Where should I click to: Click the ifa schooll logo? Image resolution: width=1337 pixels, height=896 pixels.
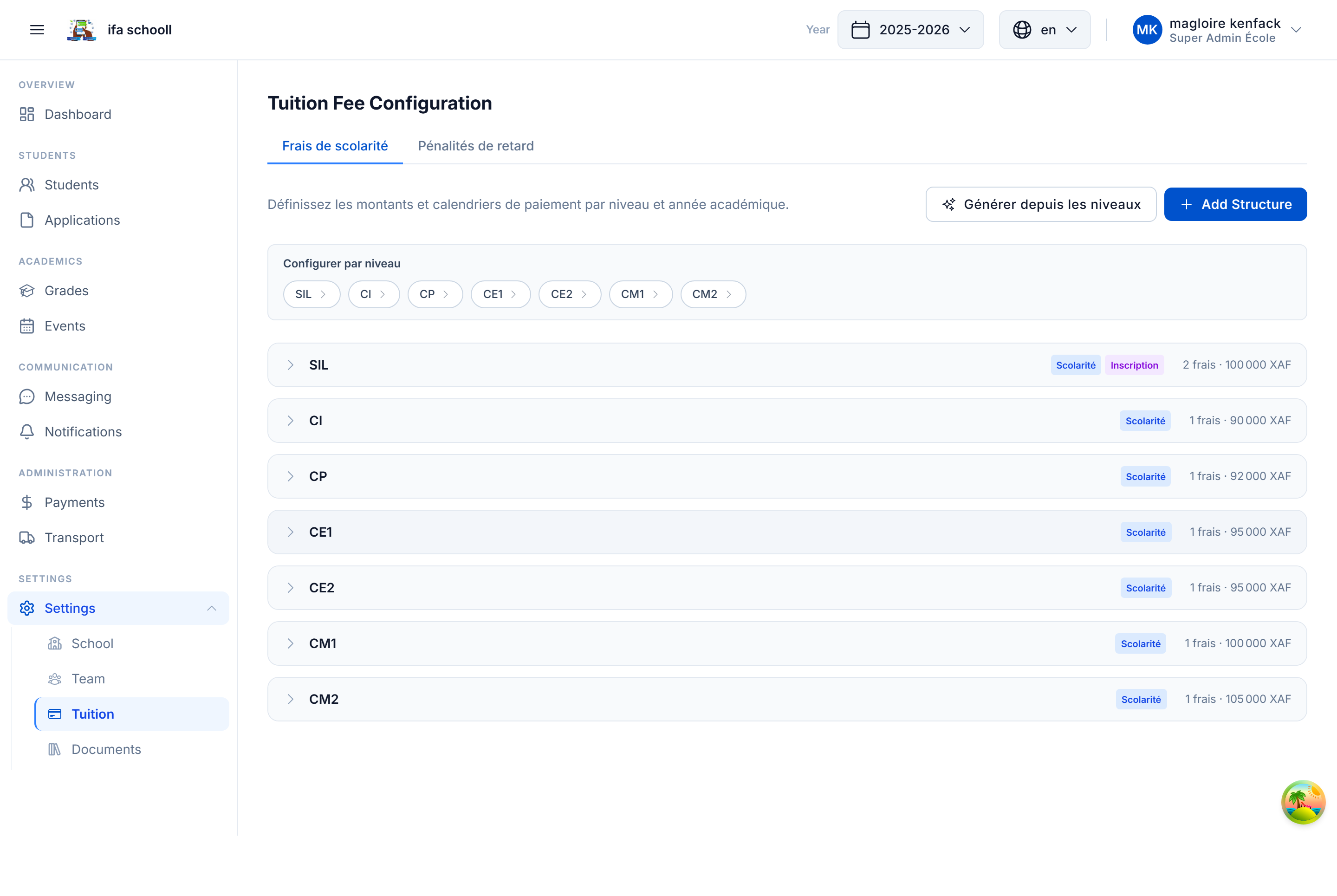(82, 30)
